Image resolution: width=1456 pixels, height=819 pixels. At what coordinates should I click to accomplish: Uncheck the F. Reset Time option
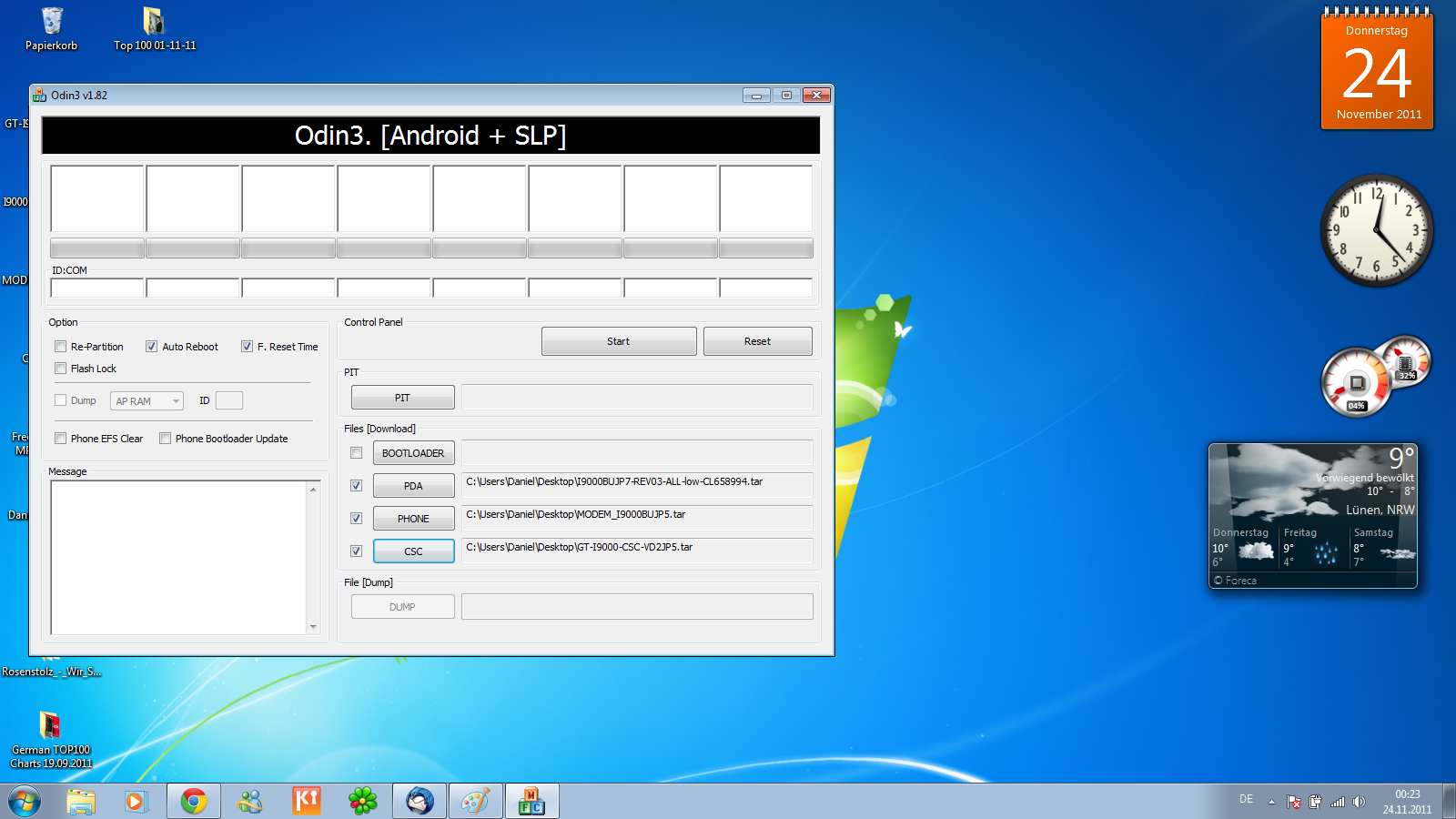[x=247, y=347]
